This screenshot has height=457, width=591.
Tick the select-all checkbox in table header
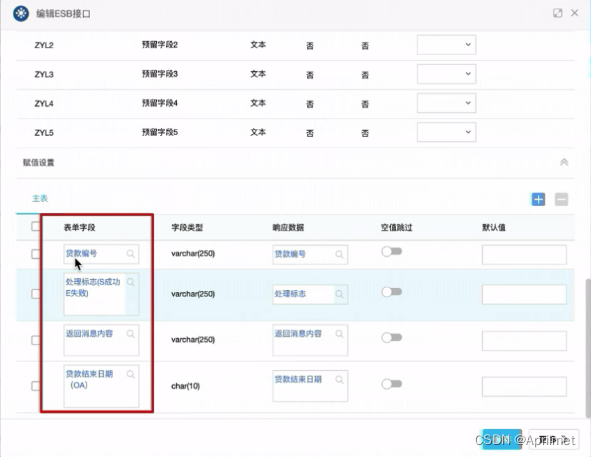pos(35,226)
